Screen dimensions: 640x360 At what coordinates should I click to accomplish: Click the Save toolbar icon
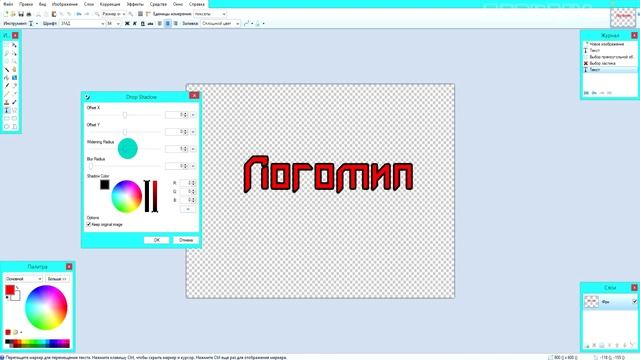coord(21,14)
